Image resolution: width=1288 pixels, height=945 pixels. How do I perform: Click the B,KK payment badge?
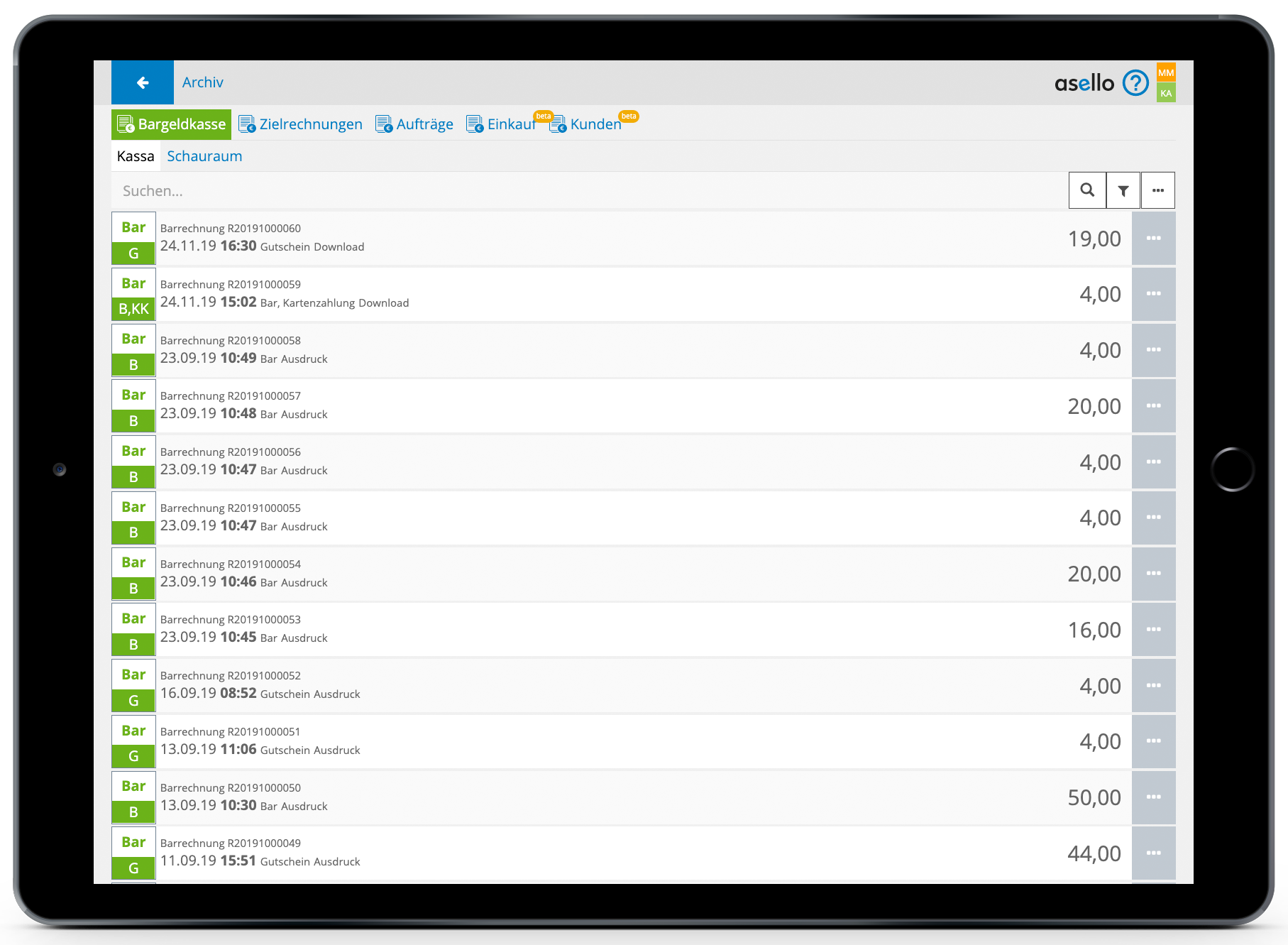(133, 309)
